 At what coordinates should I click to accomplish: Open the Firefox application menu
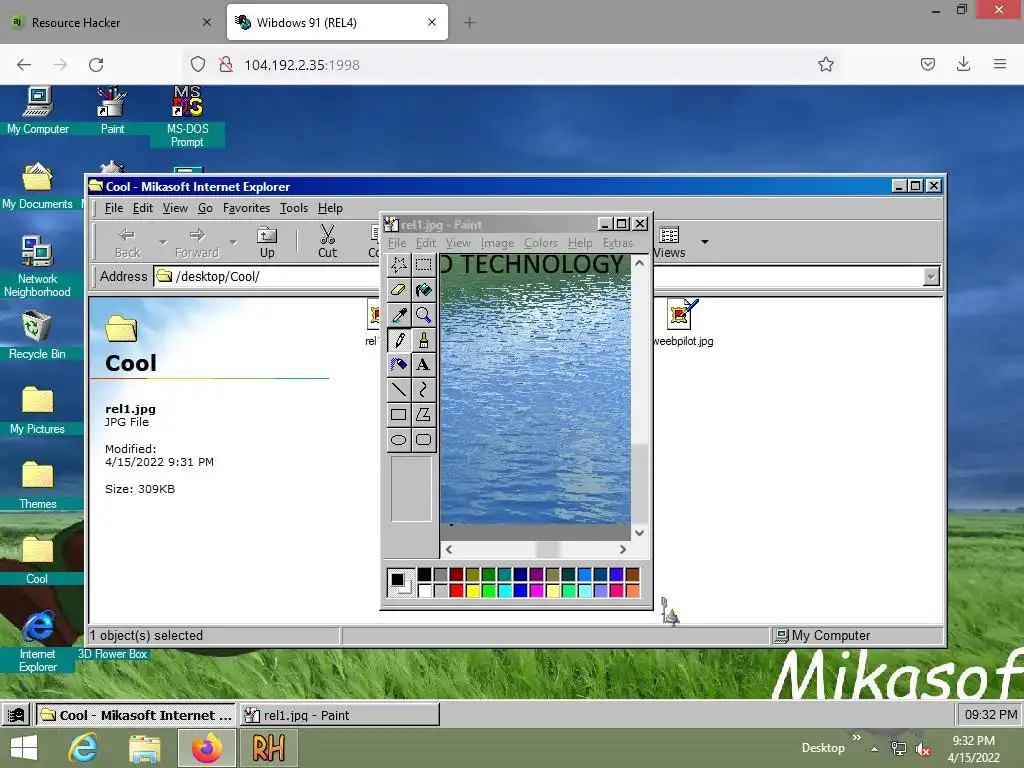[x=1000, y=64]
